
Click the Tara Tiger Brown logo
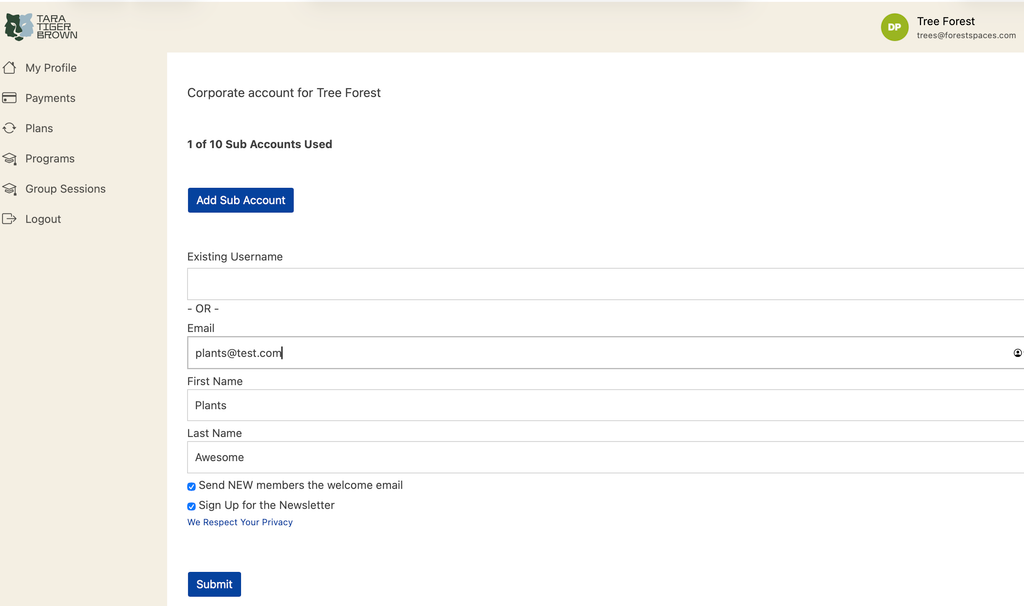(40, 27)
